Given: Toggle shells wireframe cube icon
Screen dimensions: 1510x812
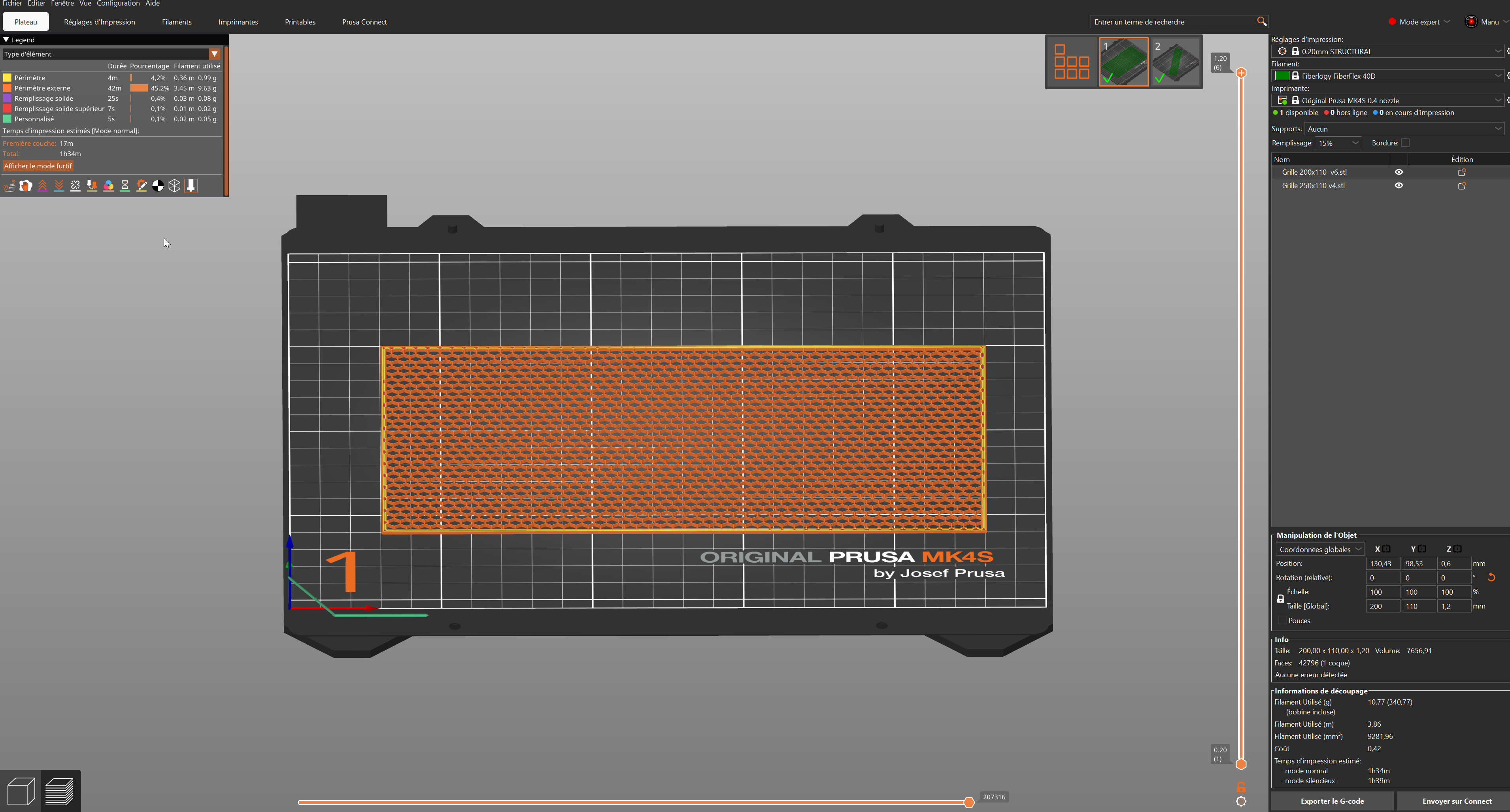Looking at the screenshot, I should [174, 186].
